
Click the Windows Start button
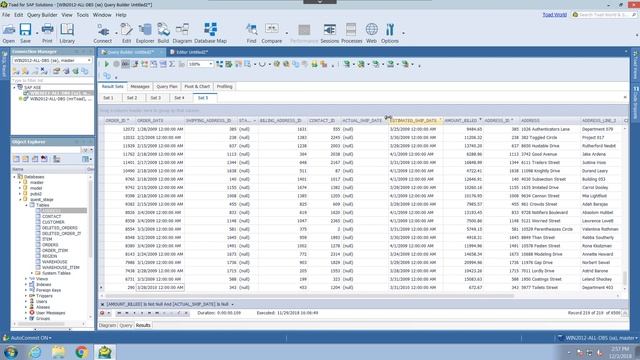[x=11, y=352]
